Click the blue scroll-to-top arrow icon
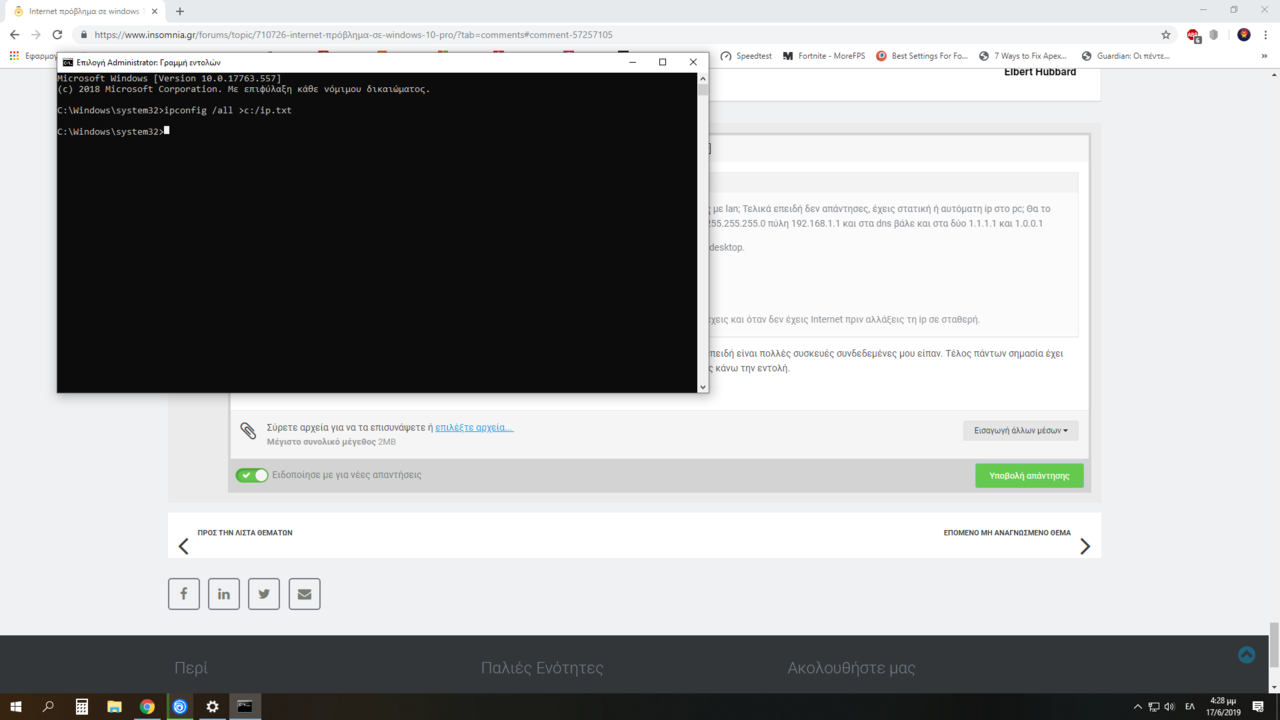The width and height of the screenshot is (1280, 720). [x=1246, y=655]
